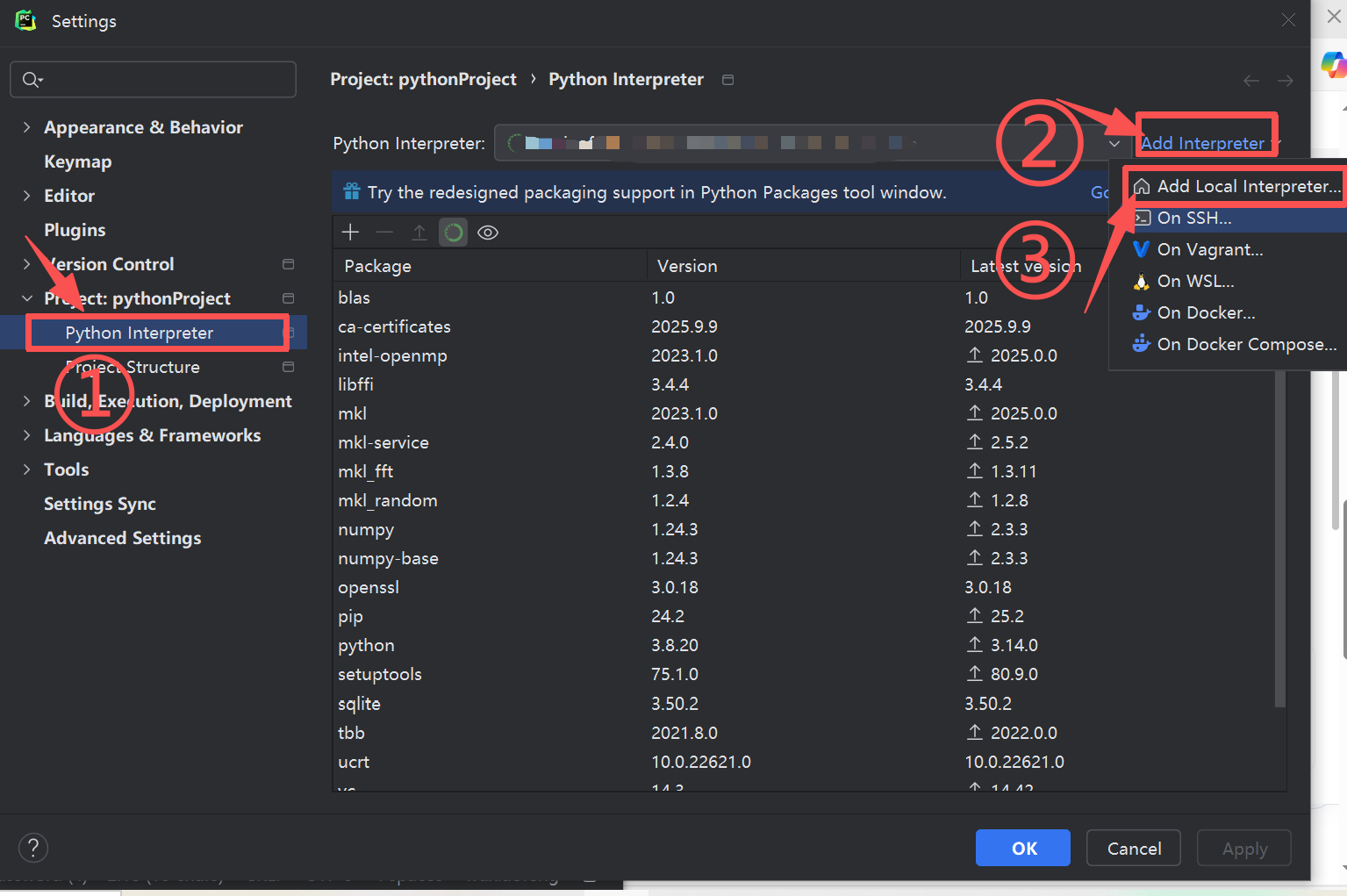This screenshot has height=896, width=1347.
Task: Click the Cancel button
Action: tap(1134, 848)
